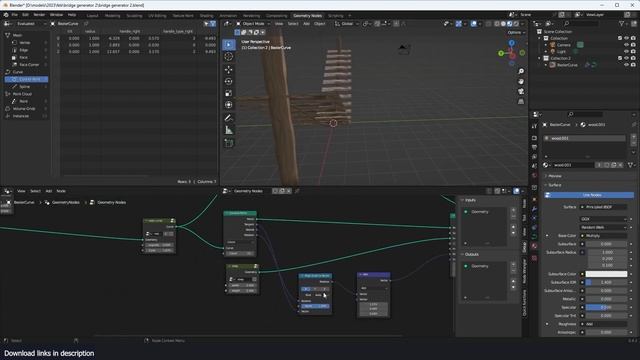Image resolution: width=640 pixels, height=360 pixels.
Task: Select the Scale tool
Action: (x=229, y=93)
